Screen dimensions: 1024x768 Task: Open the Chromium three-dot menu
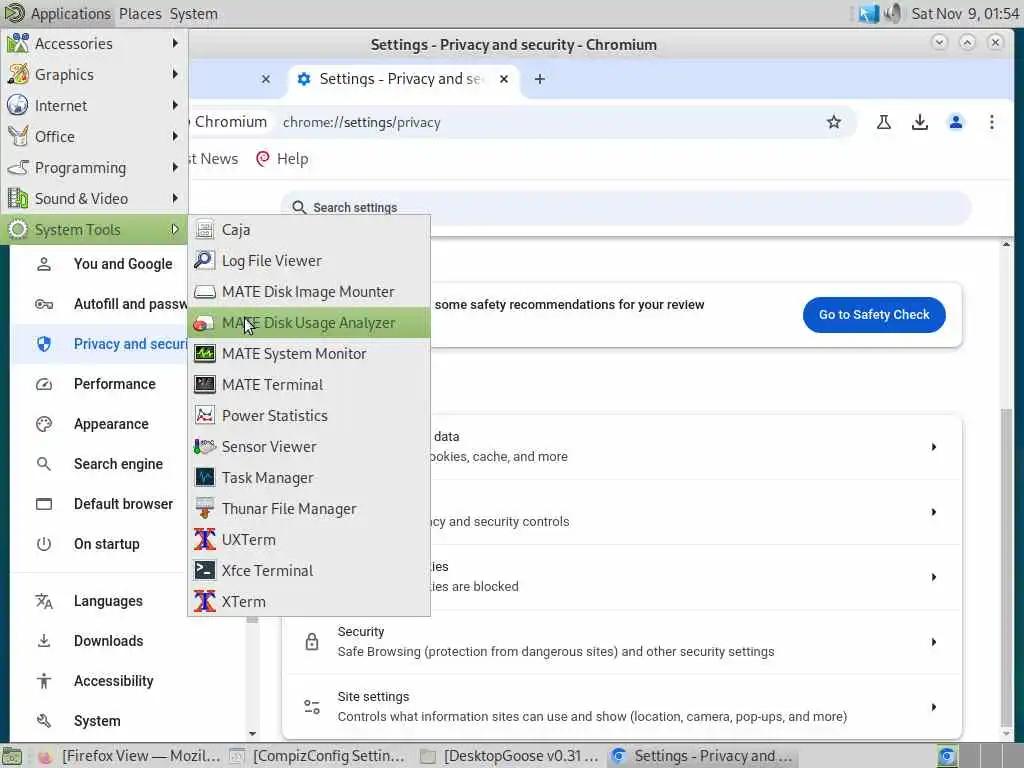[x=991, y=122]
